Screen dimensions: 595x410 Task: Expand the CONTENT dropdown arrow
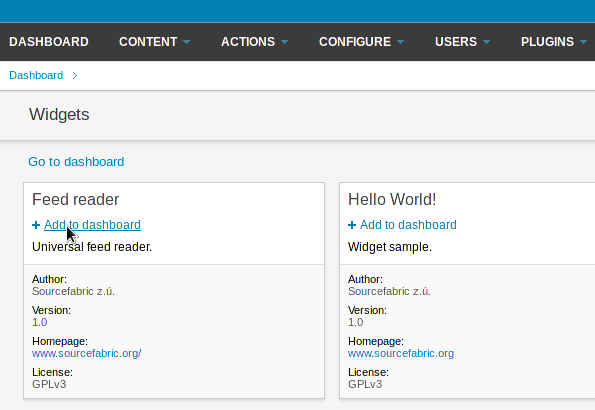tap(186, 42)
